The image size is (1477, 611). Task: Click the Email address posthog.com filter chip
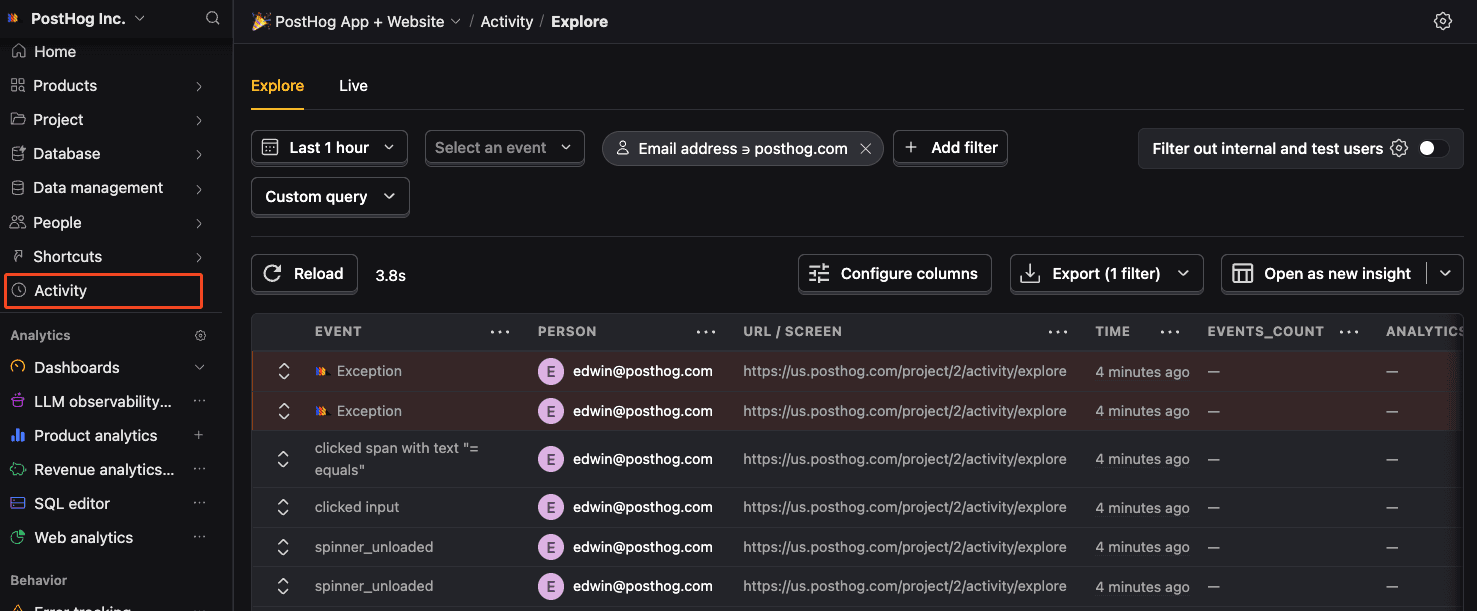[743, 148]
